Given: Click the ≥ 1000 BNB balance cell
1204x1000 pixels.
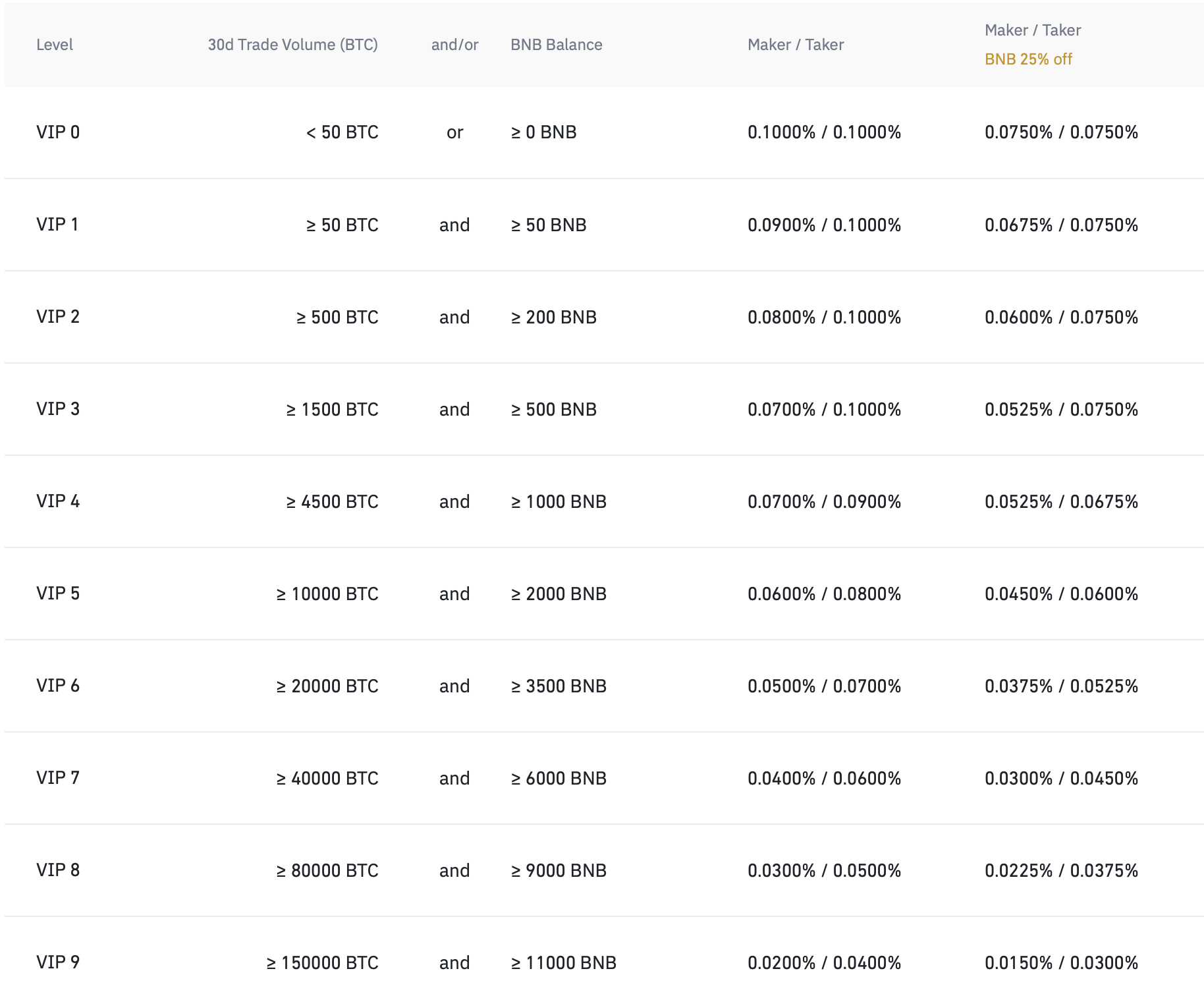Looking at the screenshot, I should point(559,502).
